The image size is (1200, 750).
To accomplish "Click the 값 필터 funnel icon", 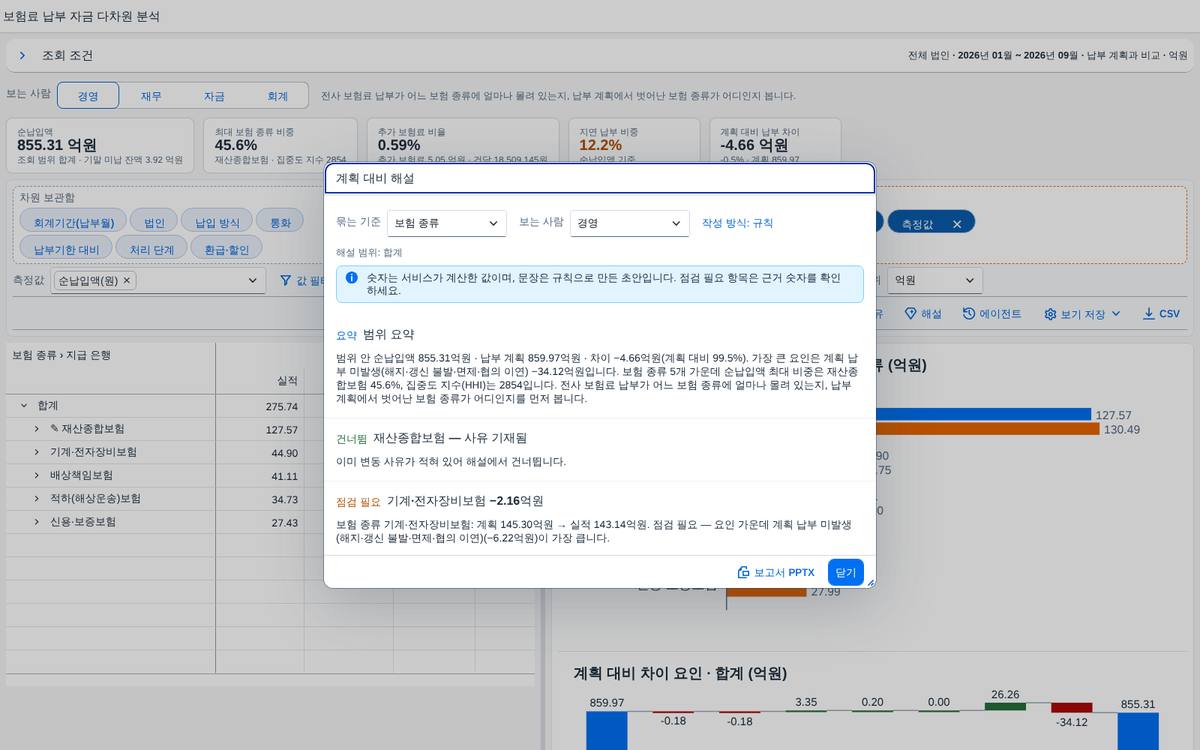I will 285,281.
